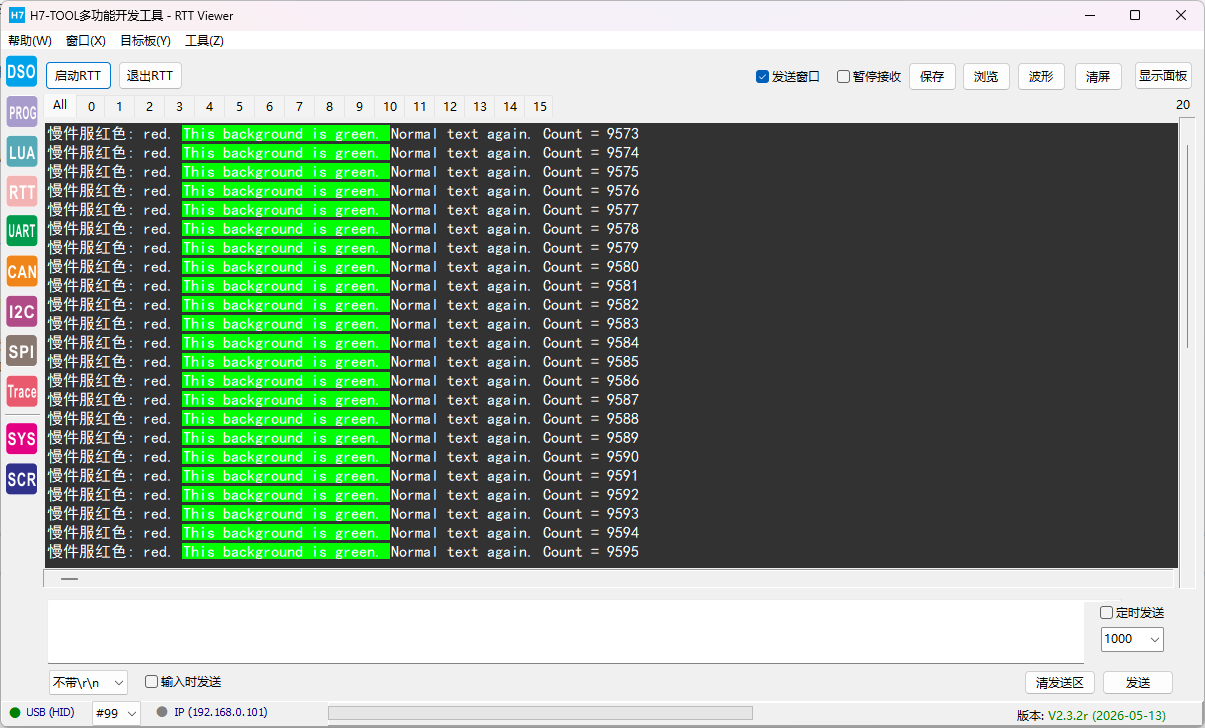Uncheck the 发送窗口 checkbox
1205x728 pixels.
[x=763, y=76]
